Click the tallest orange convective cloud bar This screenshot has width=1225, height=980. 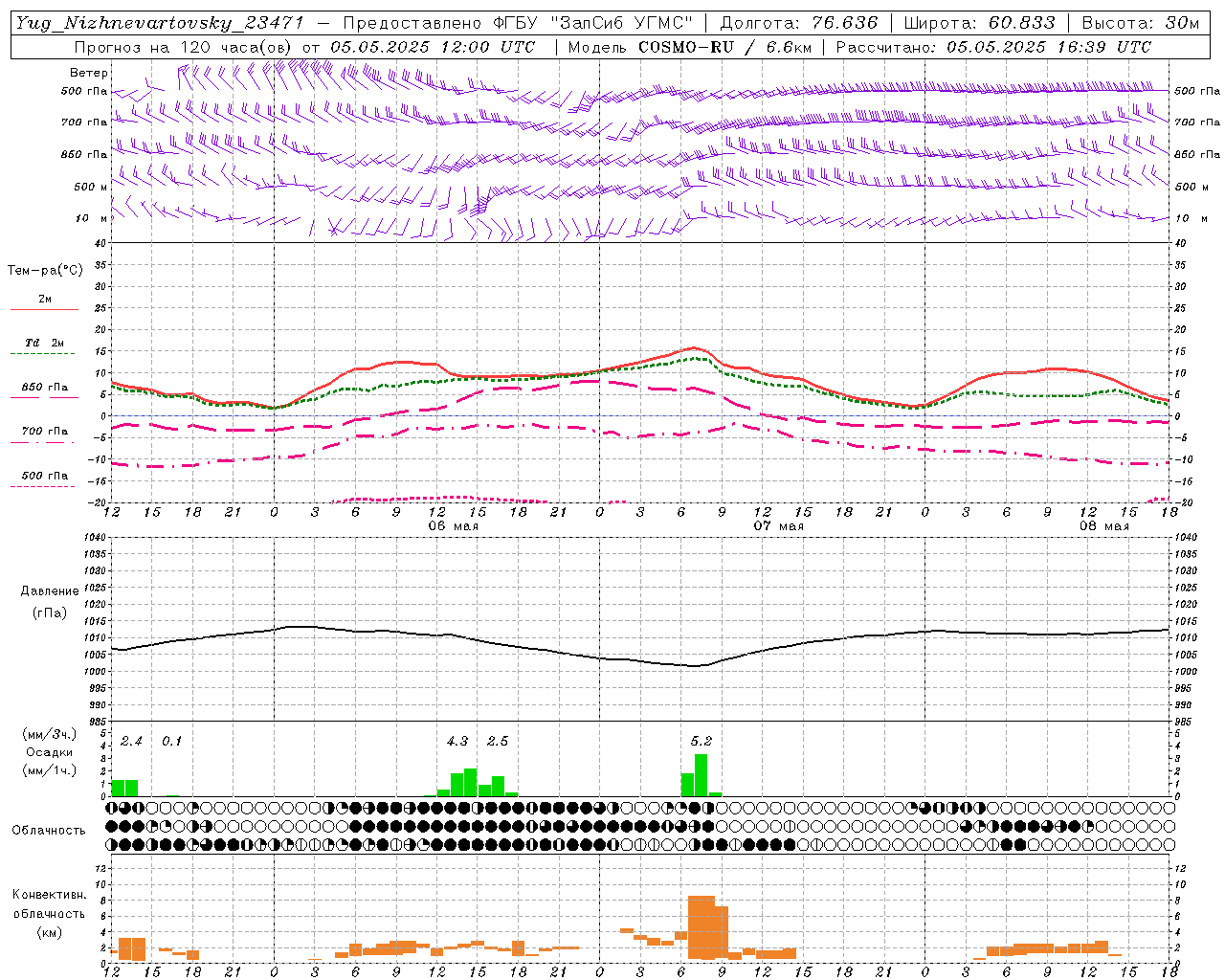tap(702, 927)
